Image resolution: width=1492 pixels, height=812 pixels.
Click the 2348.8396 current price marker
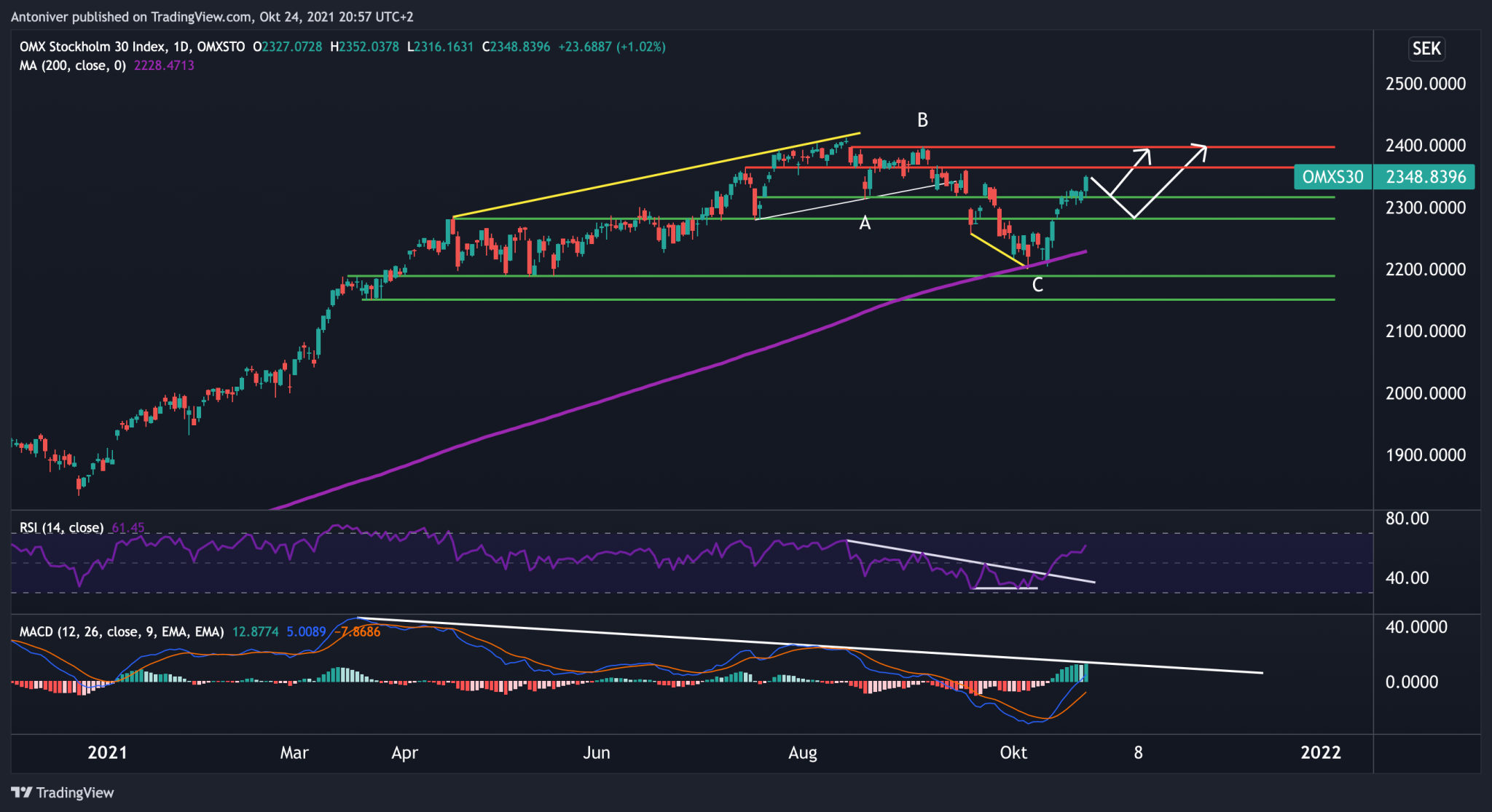(x=1425, y=177)
